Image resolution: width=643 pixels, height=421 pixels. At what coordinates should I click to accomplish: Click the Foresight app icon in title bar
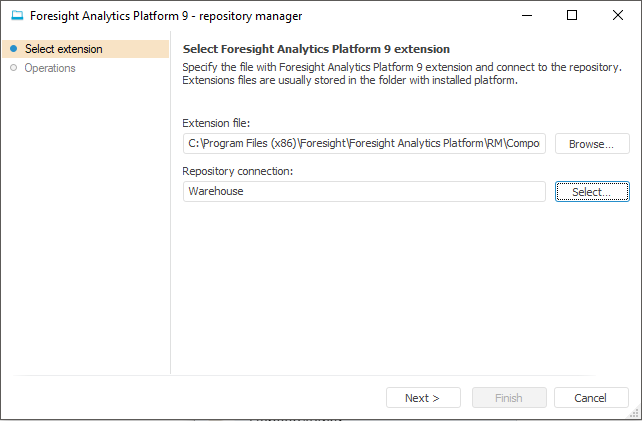coord(17,16)
